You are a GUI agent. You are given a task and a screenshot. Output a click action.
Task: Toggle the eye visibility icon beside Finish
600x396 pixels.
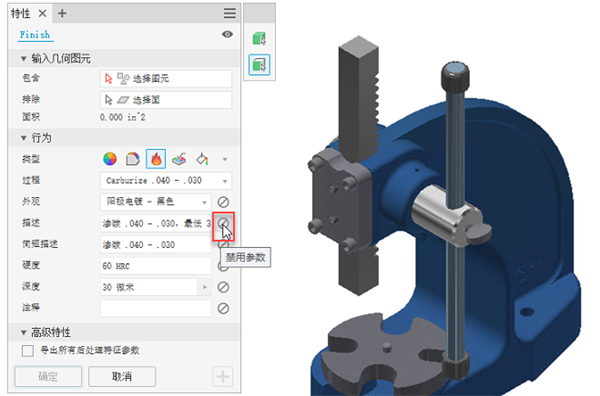[227, 34]
